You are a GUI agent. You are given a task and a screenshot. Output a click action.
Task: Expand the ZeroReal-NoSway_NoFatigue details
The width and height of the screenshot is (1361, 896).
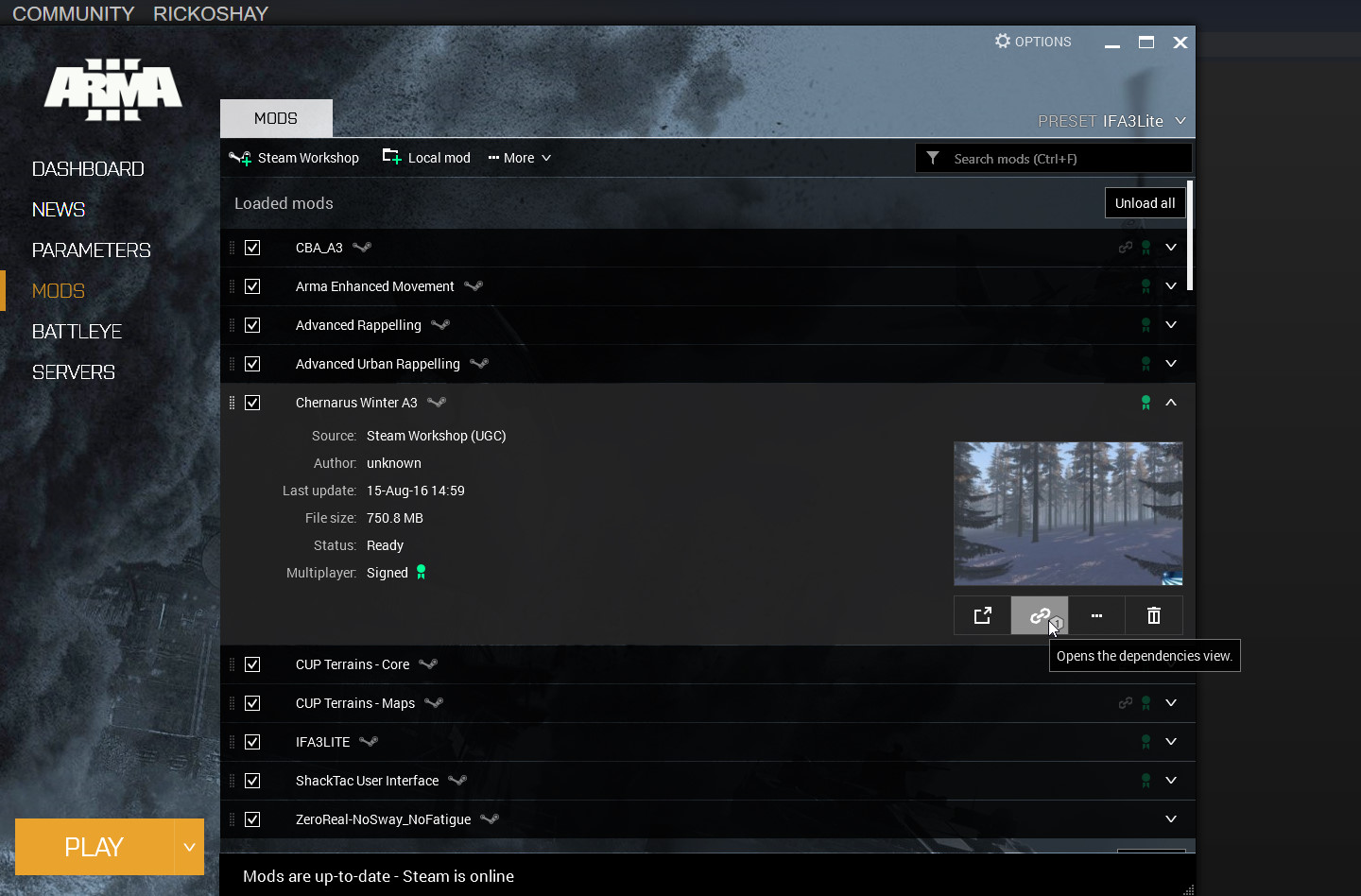tap(1171, 819)
